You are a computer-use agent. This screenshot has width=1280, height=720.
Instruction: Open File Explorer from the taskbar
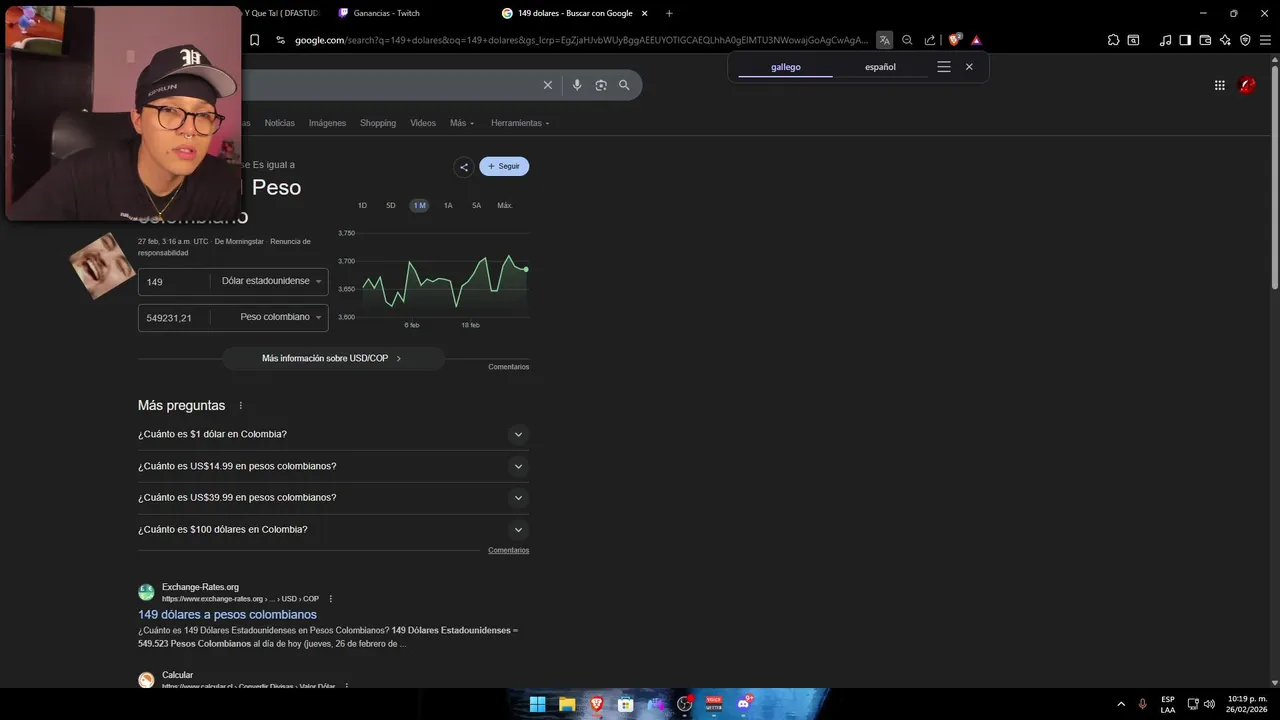coord(567,704)
